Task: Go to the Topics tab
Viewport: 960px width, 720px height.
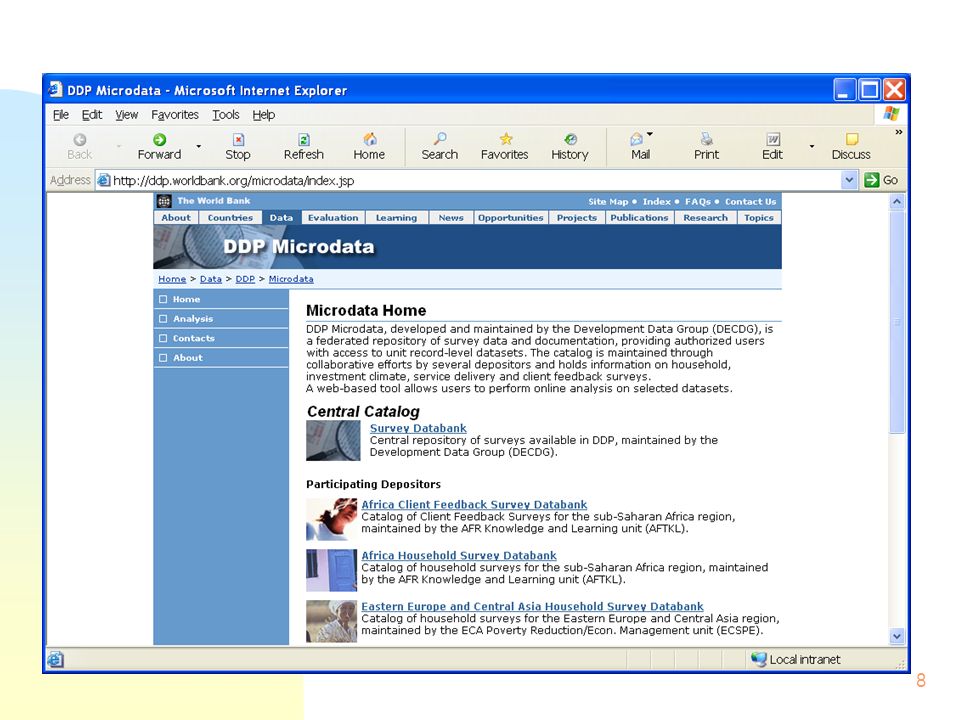Action: pos(759,217)
